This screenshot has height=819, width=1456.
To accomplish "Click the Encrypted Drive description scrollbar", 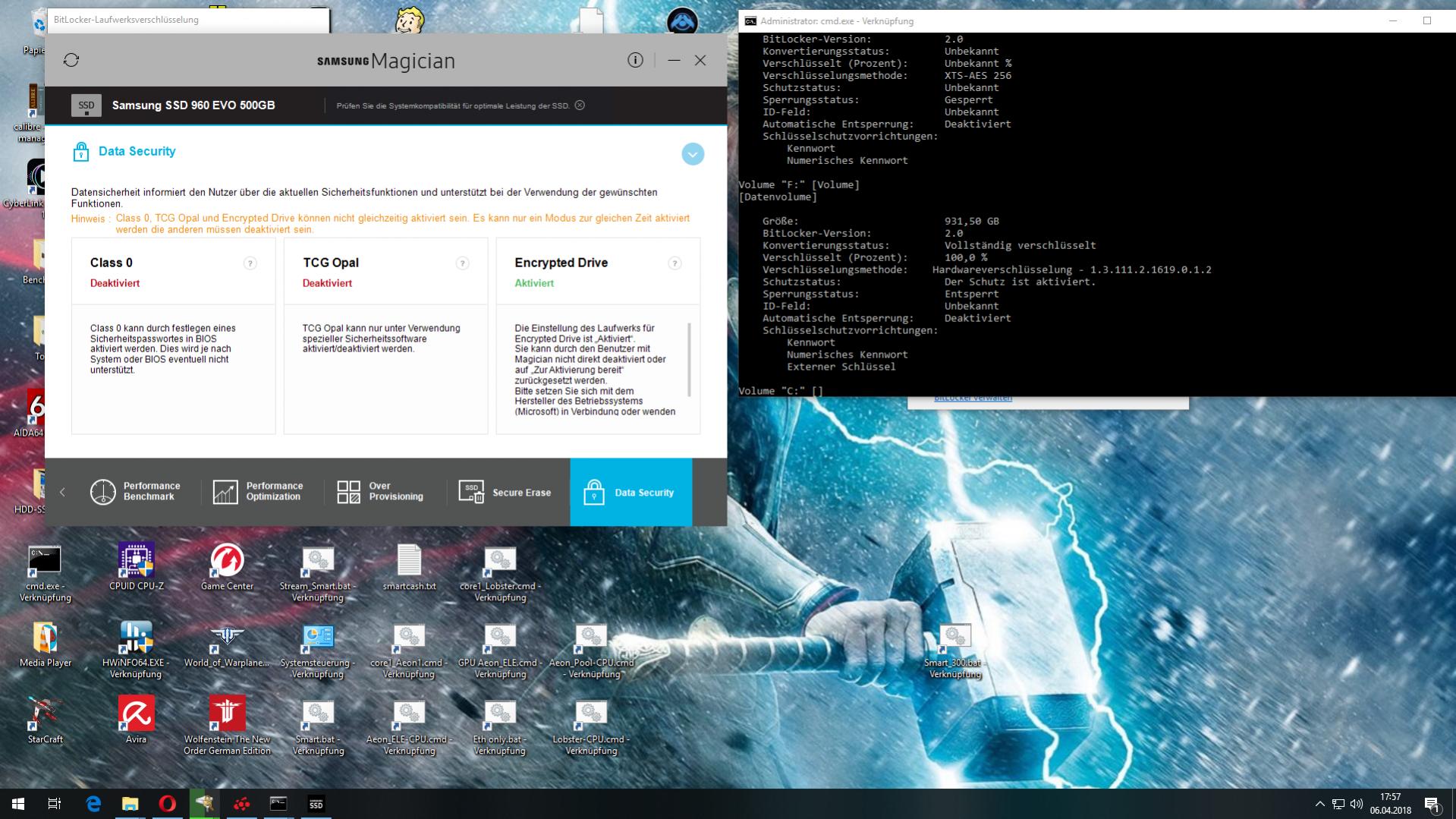I will point(689,360).
